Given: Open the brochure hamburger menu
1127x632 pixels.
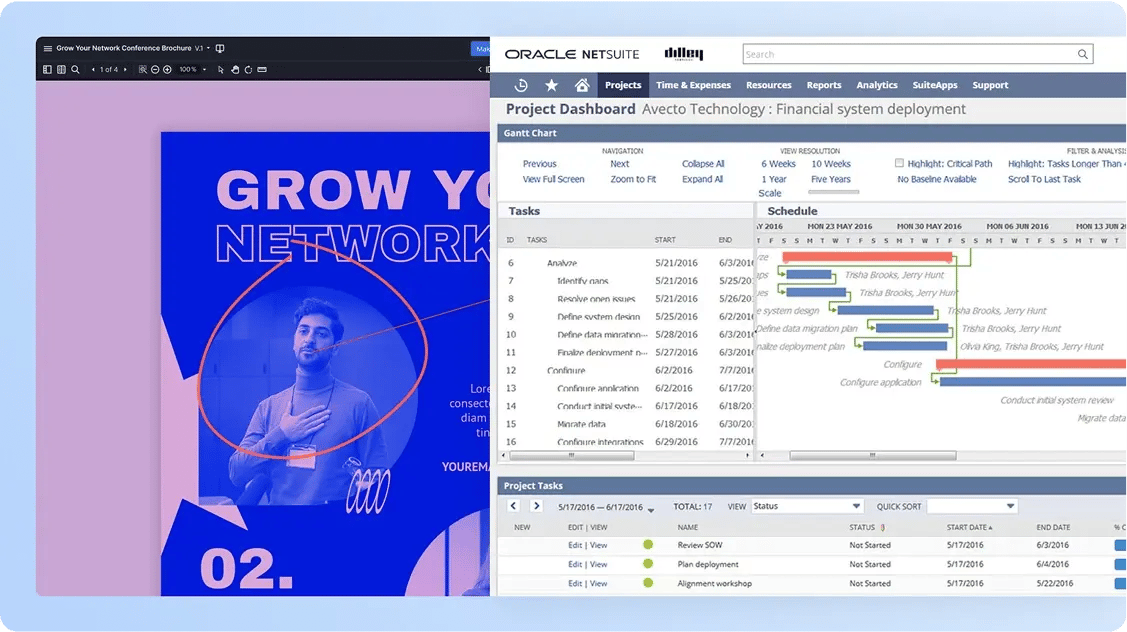Looking at the screenshot, I should point(46,48).
